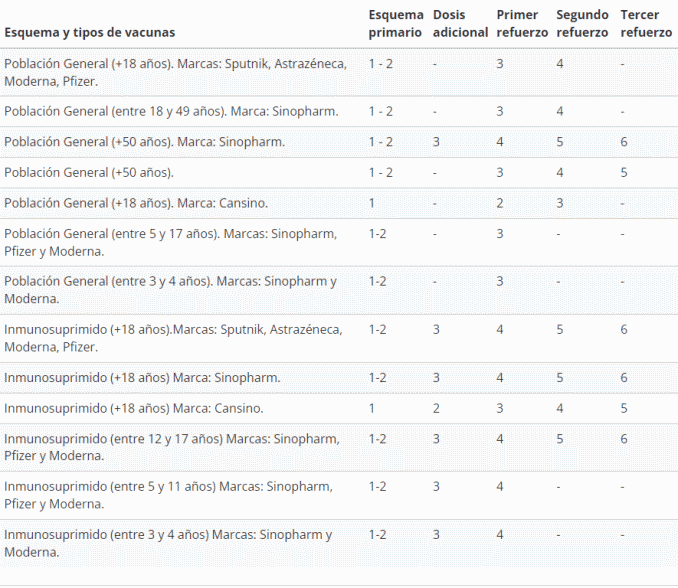Click "Inmunosuprimido (+18 años) Marca: Cansino." text
The image size is (678, 588).
[134, 408]
